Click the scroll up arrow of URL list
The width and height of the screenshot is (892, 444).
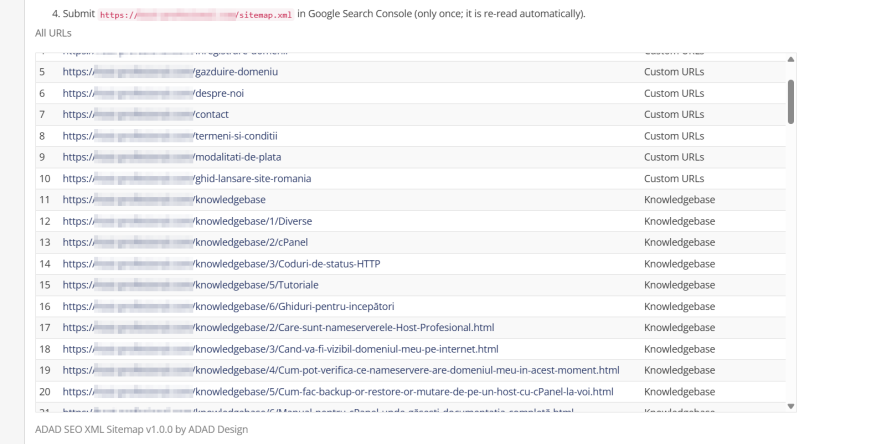[791, 59]
